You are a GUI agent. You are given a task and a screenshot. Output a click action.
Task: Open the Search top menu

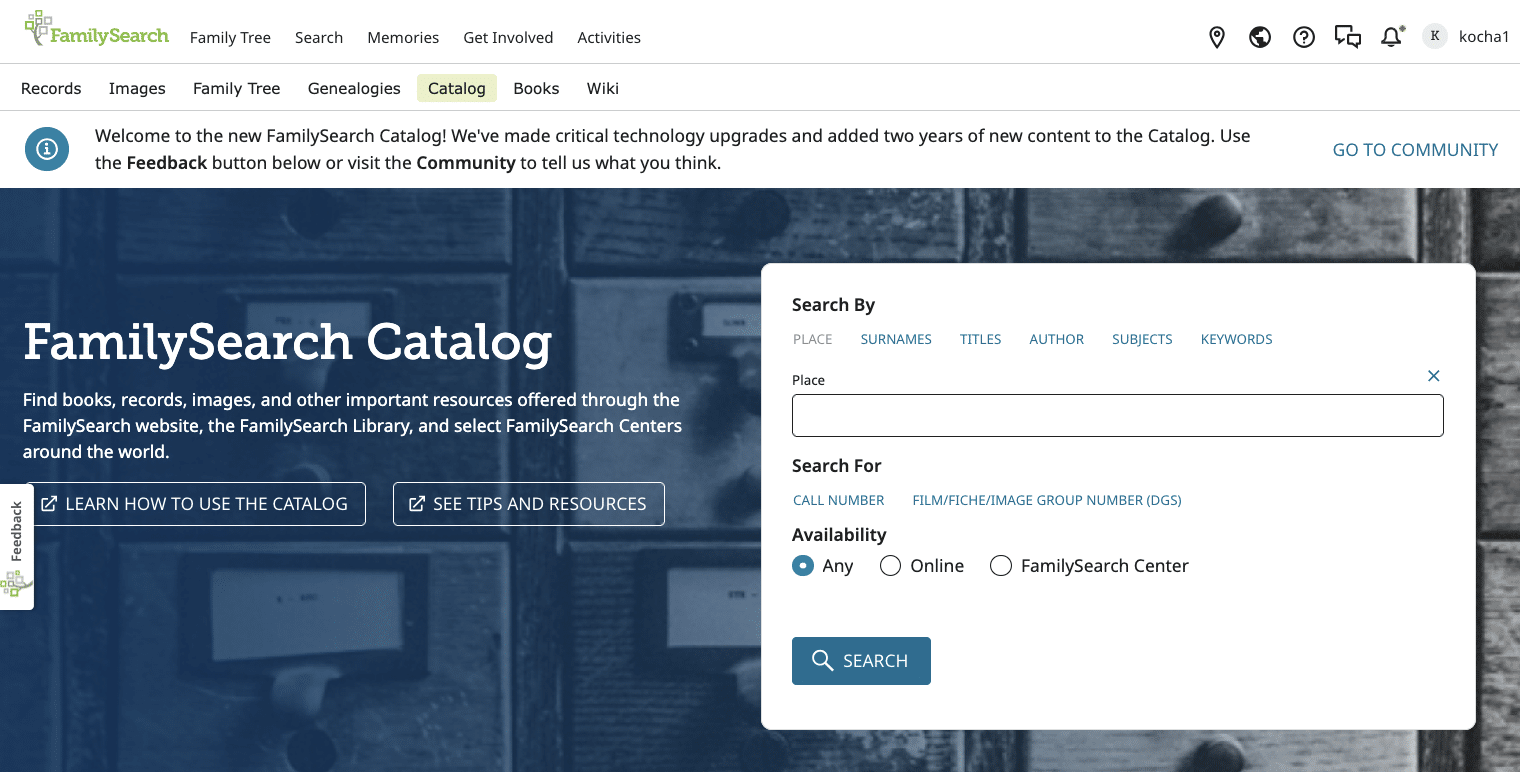[319, 37]
